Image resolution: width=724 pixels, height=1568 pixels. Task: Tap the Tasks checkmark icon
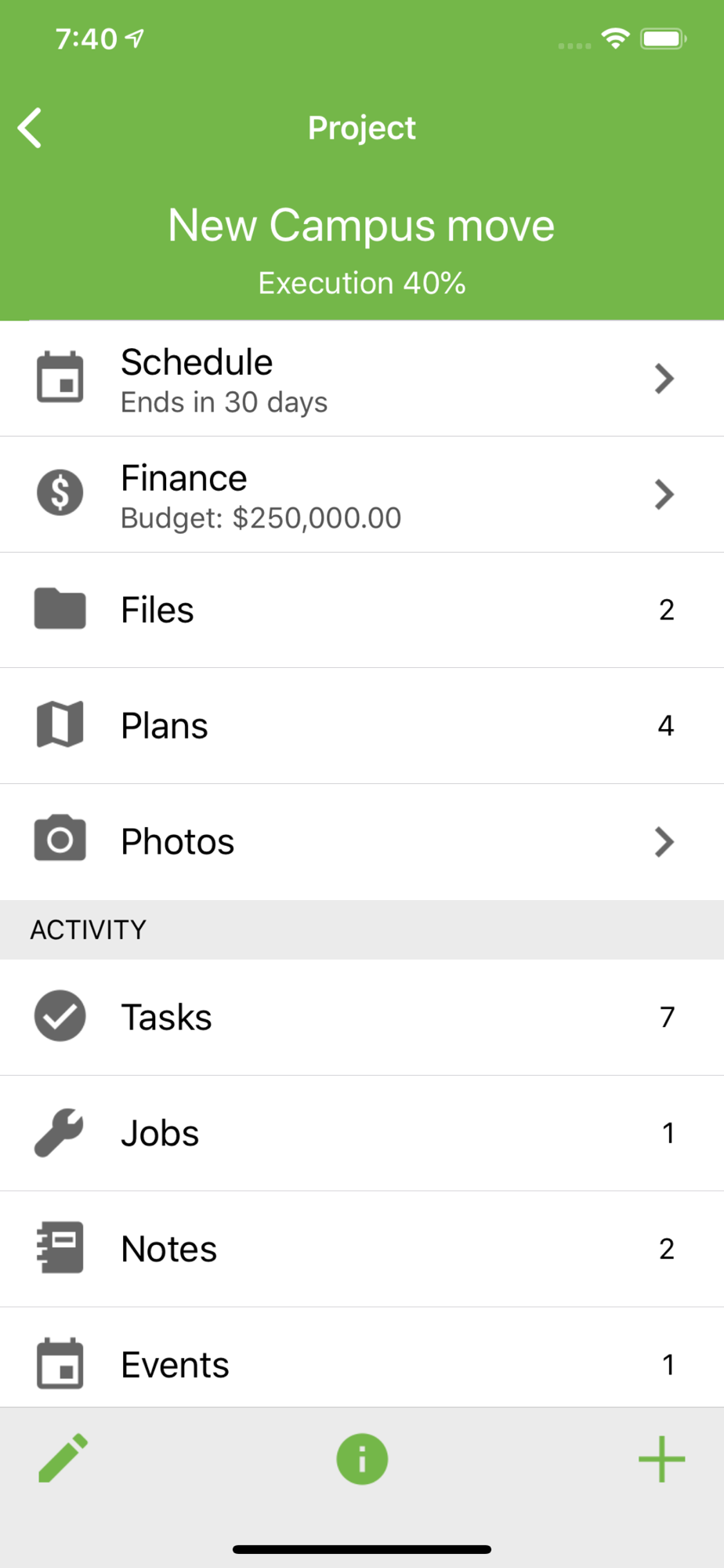click(x=60, y=1016)
